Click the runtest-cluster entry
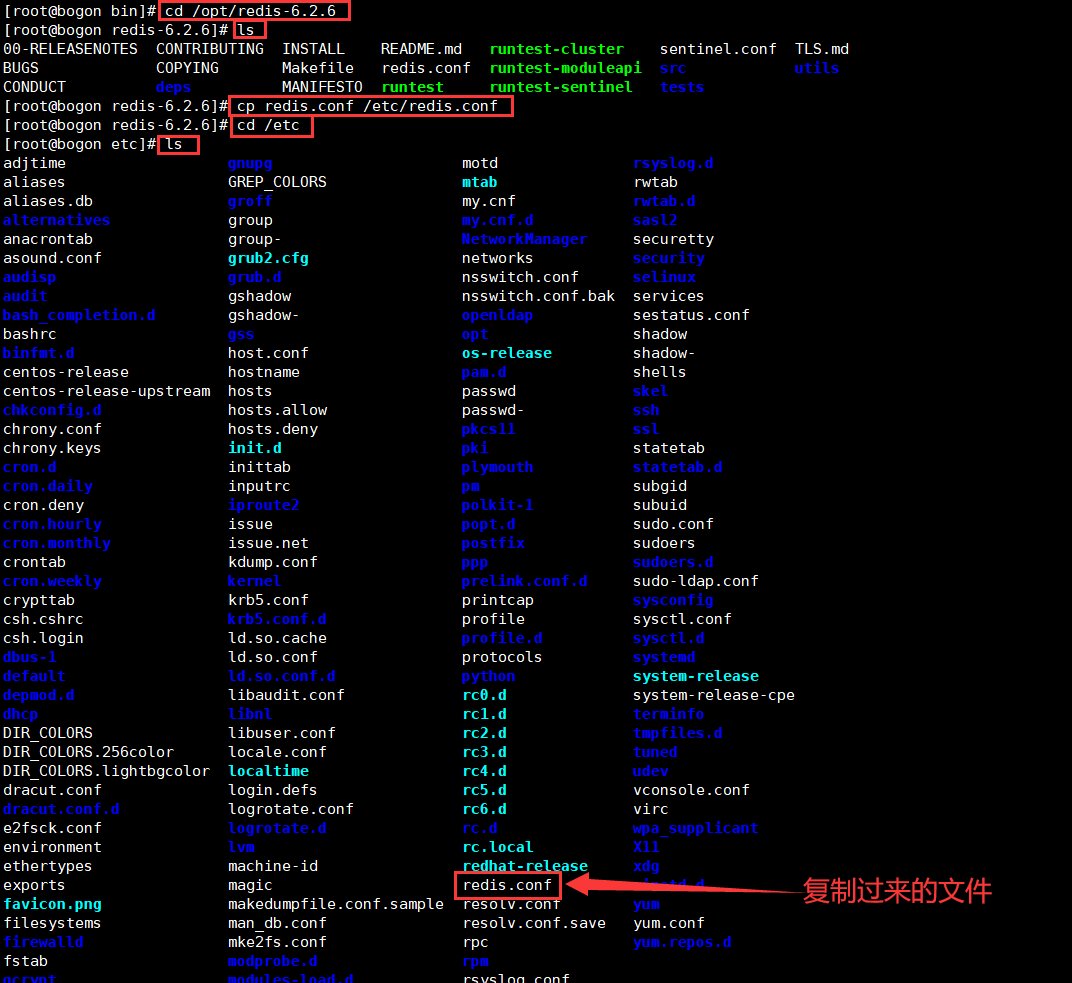Viewport: 1072px width, 983px height. pyautogui.click(x=557, y=49)
